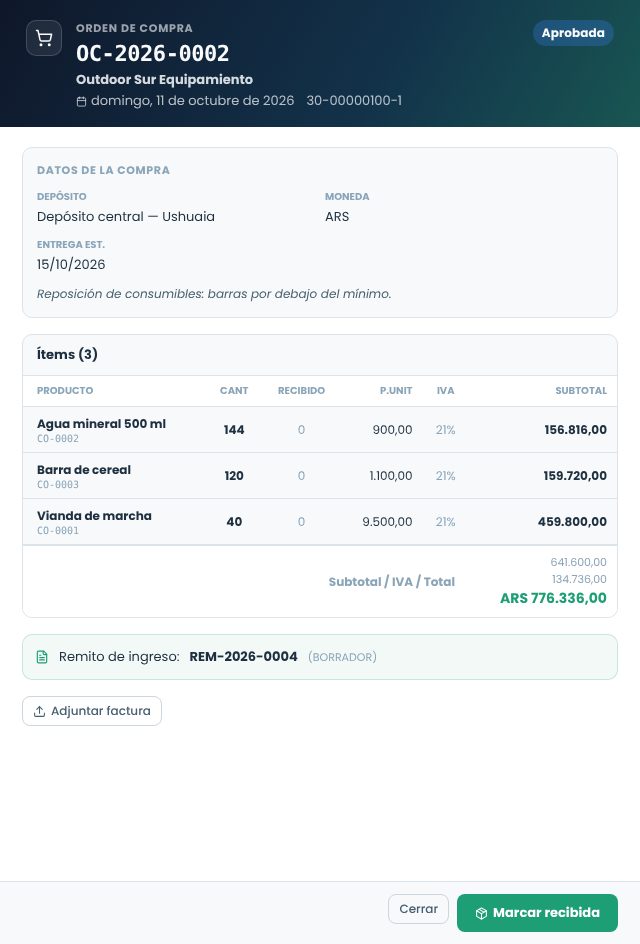This screenshot has height=944, width=640.
Task: Click unit price 900,00
Action: pyautogui.click(x=393, y=430)
